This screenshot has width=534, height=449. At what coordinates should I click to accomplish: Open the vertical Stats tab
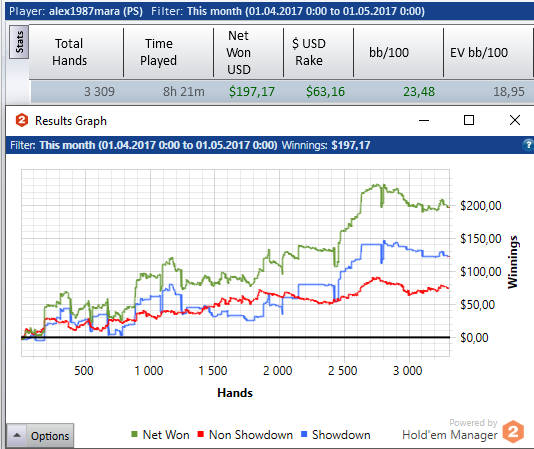(x=19, y=42)
